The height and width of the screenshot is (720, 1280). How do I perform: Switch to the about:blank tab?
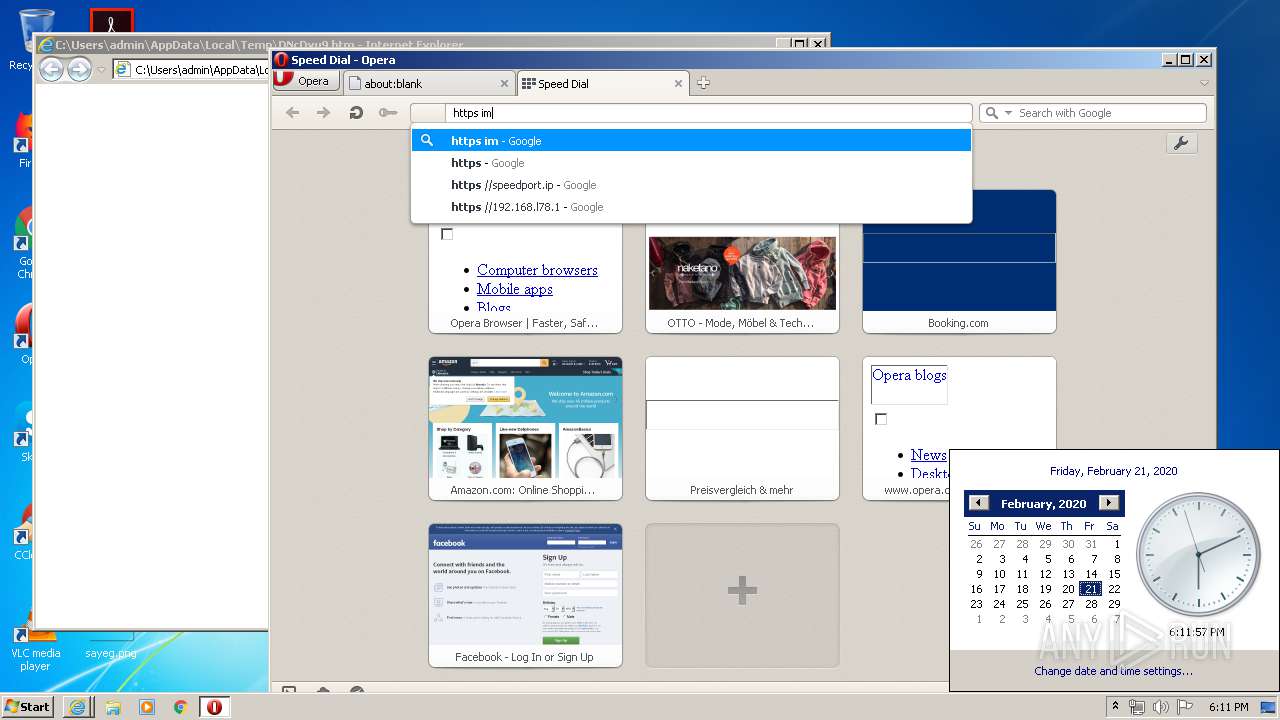(x=430, y=84)
